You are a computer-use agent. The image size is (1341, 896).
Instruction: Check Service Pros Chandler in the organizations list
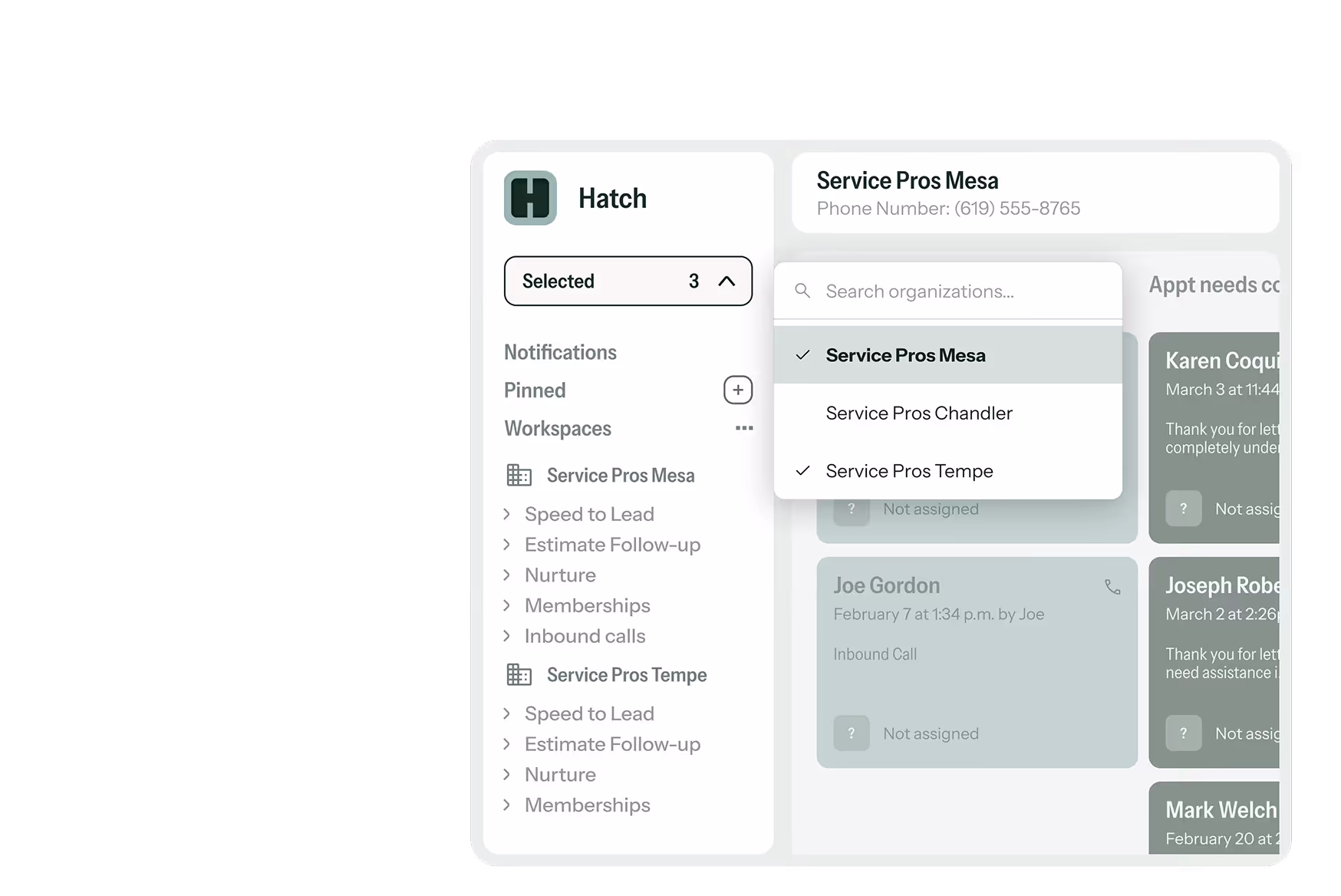918,413
